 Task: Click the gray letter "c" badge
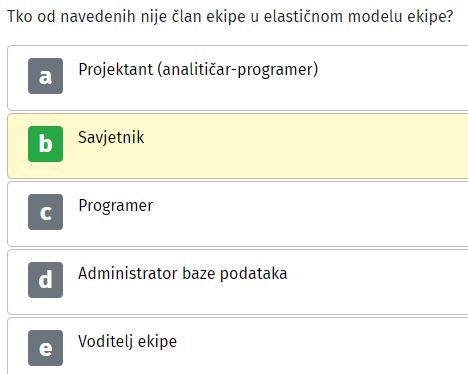pos(45,212)
